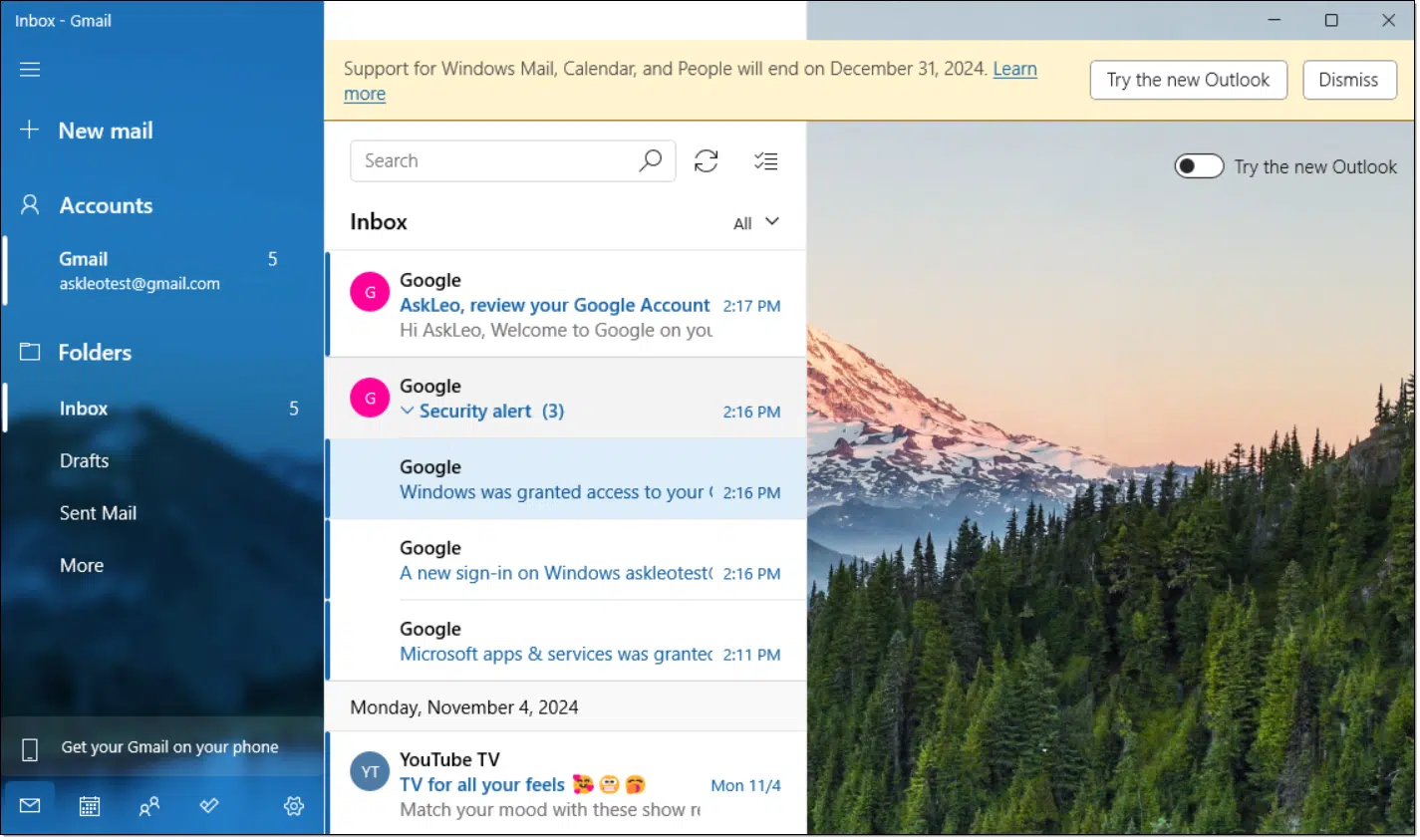Click the magnifier search icon
Screen dimensions: 1420x840
pyautogui.click(x=651, y=160)
